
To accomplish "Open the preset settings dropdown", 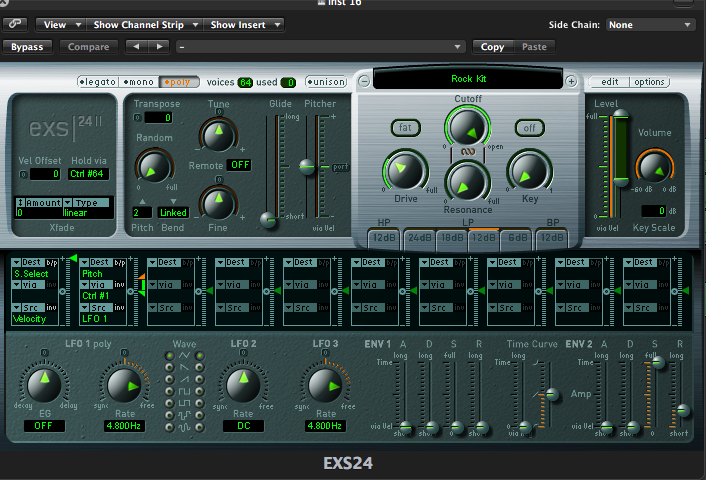I will coord(320,47).
